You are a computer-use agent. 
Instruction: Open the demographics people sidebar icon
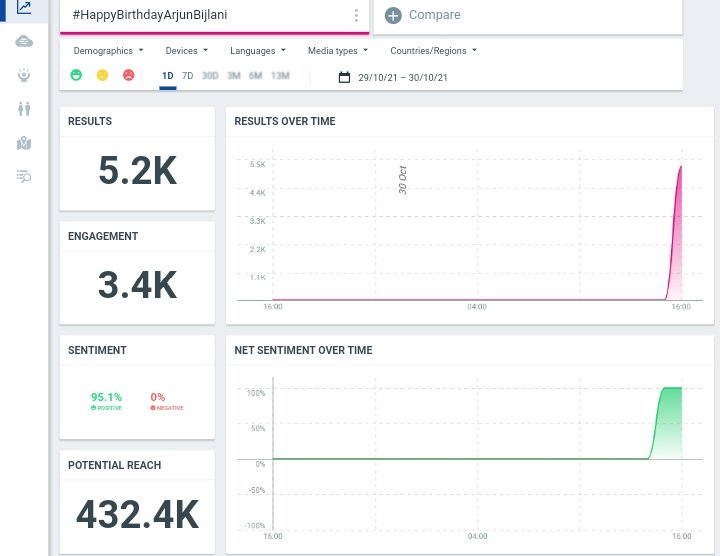coord(24,109)
